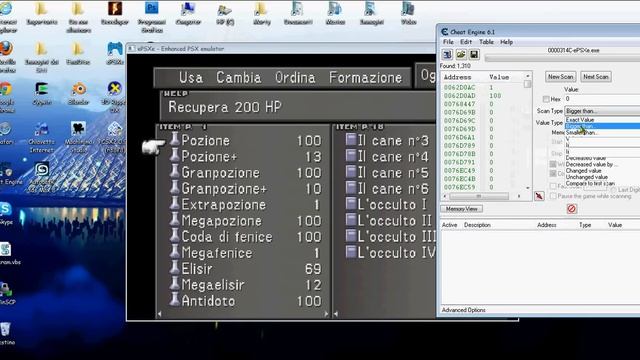This screenshot has width=640, height=360.
Task: Open the Edit menu in Cheat Engine
Action: click(x=466, y=42)
